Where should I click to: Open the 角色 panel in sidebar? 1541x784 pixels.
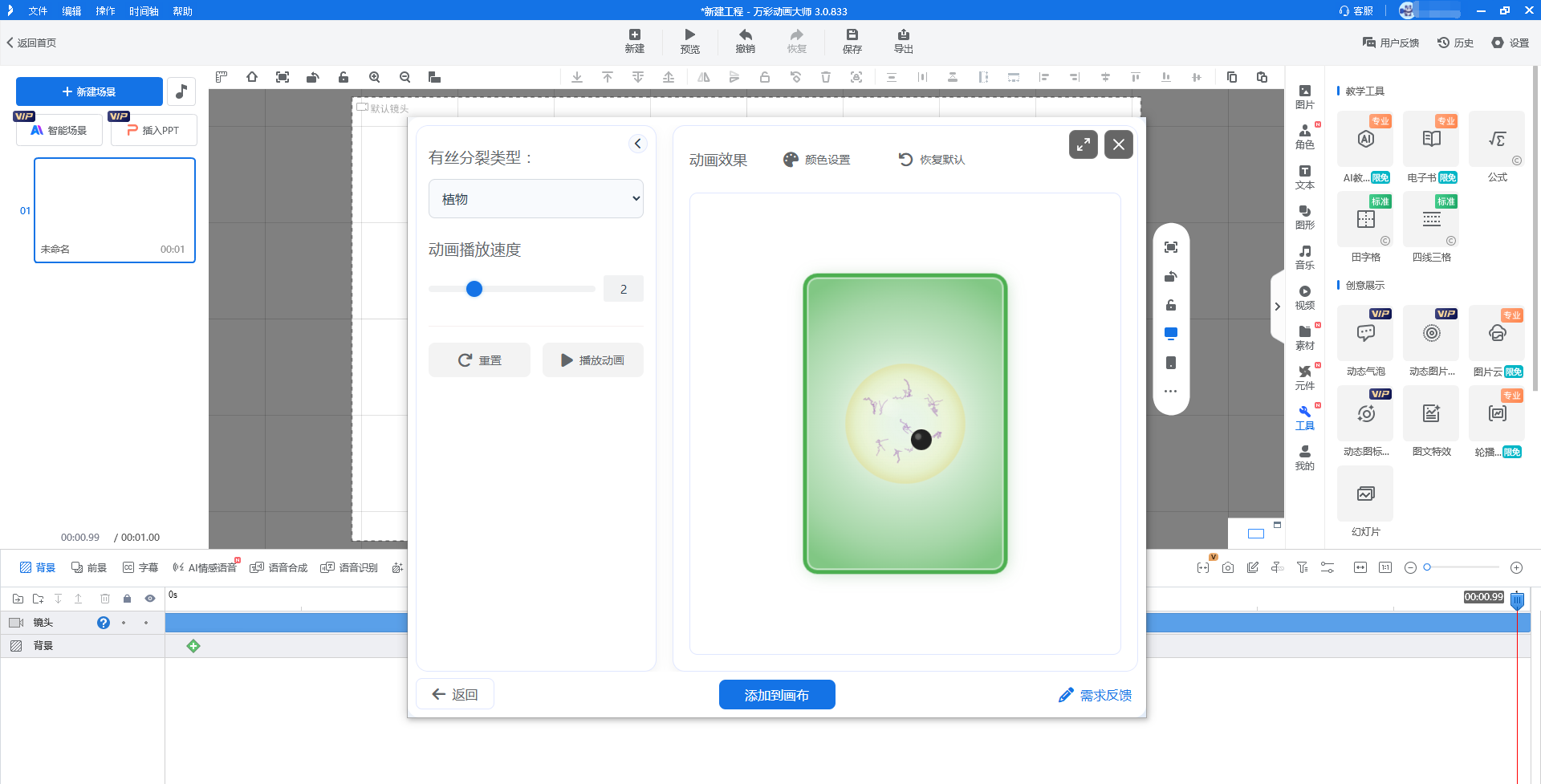[x=1304, y=136]
